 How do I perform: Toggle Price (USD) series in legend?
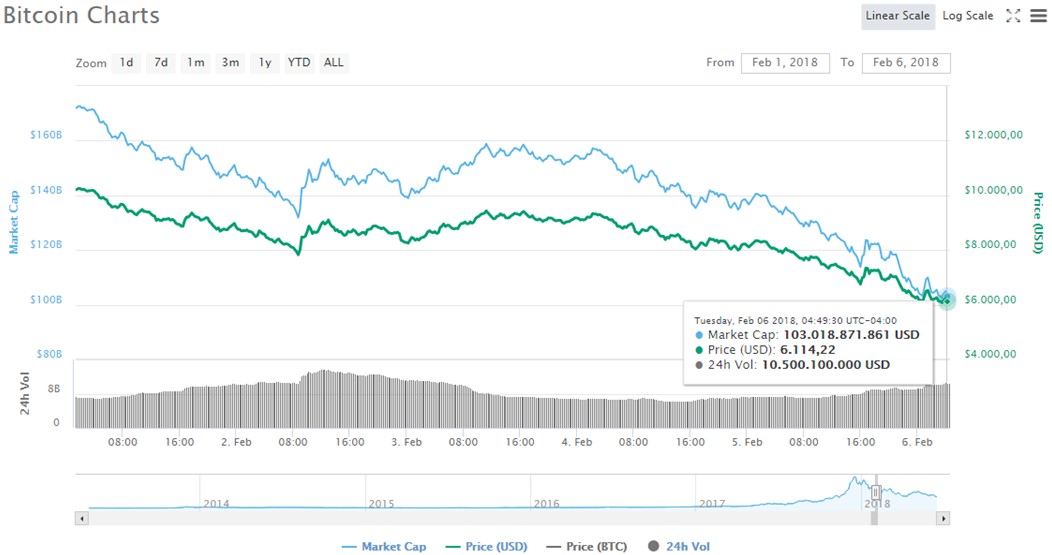click(486, 547)
